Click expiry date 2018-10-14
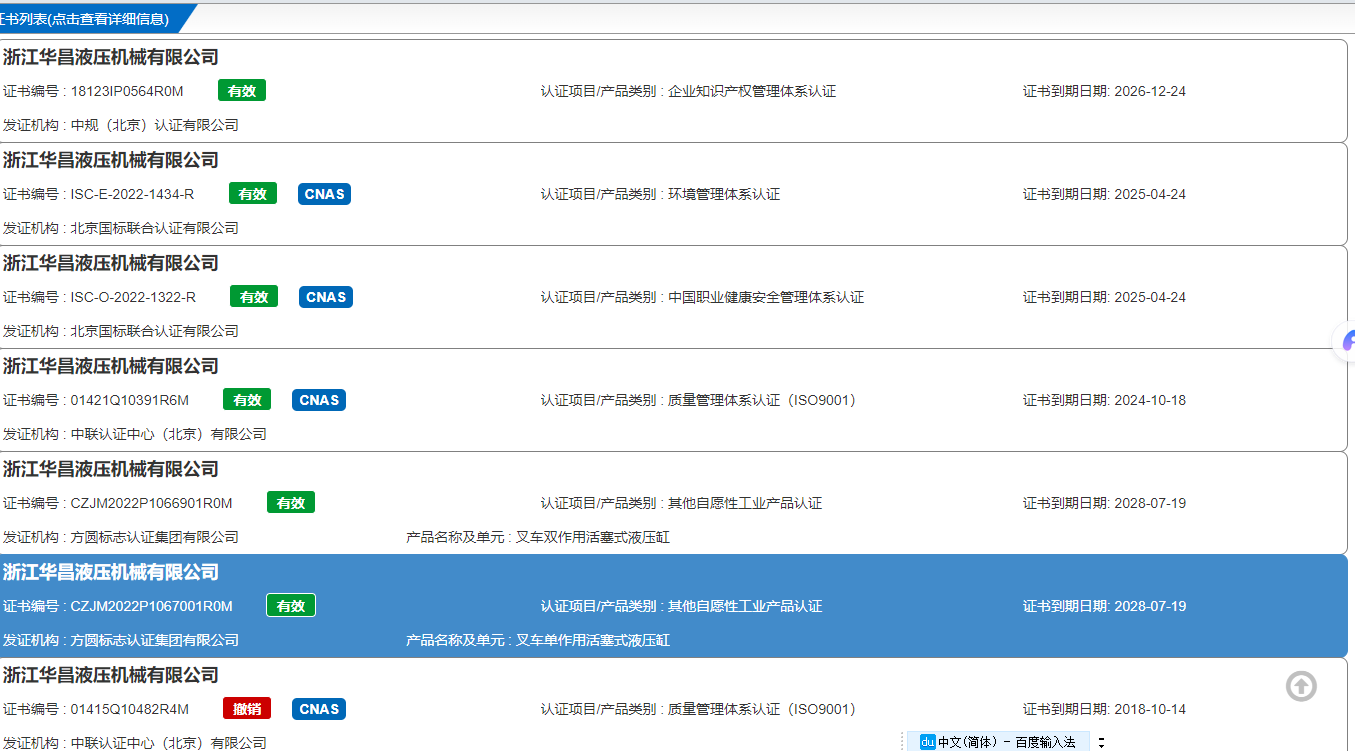 click(x=1150, y=709)
